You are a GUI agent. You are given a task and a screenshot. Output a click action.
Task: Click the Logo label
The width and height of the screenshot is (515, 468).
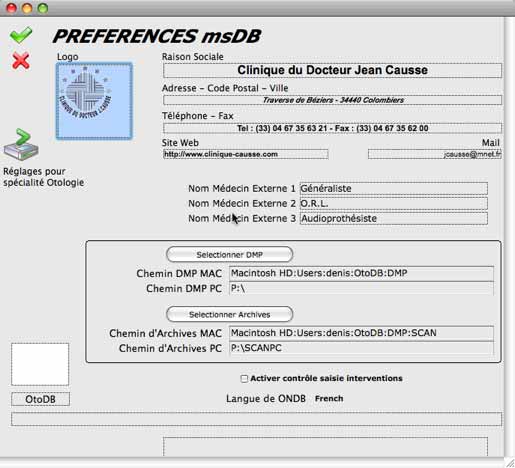point(68,57)
